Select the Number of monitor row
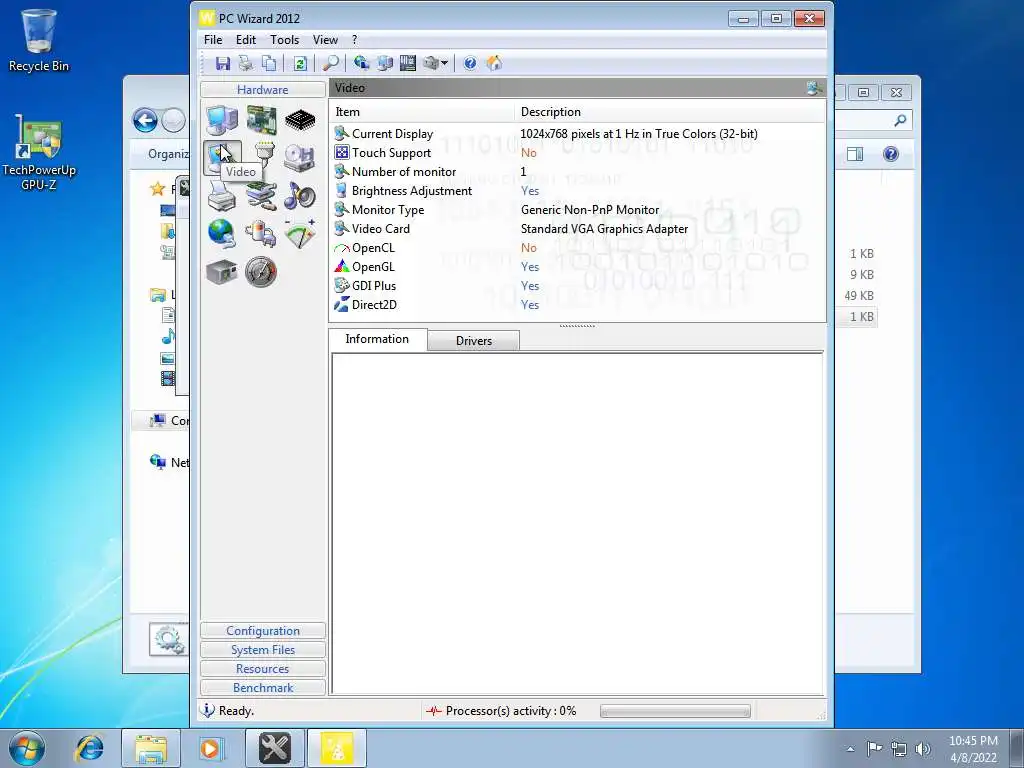The height and width of the screenshot is (768, 1024). pos(577,172)
